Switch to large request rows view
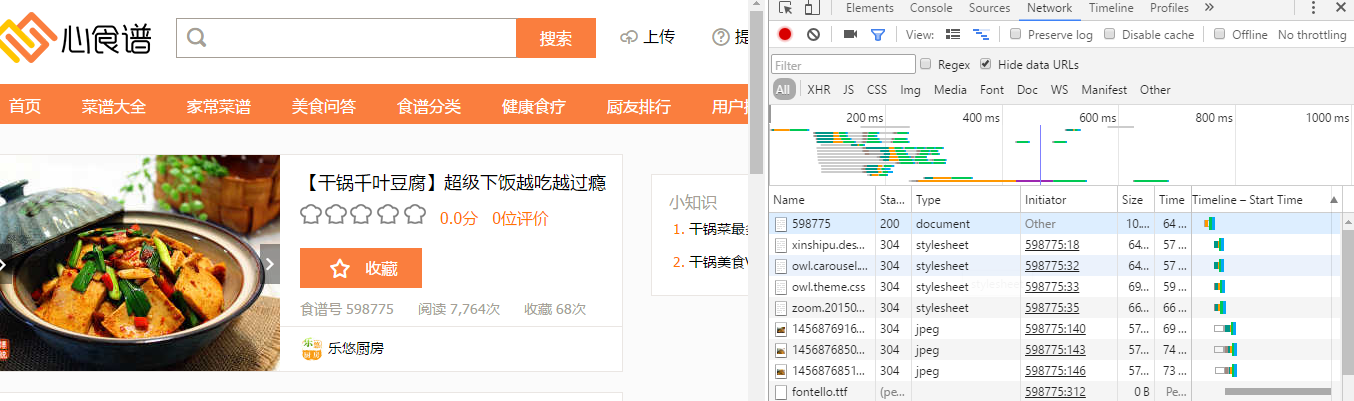The width and height of the screenshot is (1354, 401). 953,34
